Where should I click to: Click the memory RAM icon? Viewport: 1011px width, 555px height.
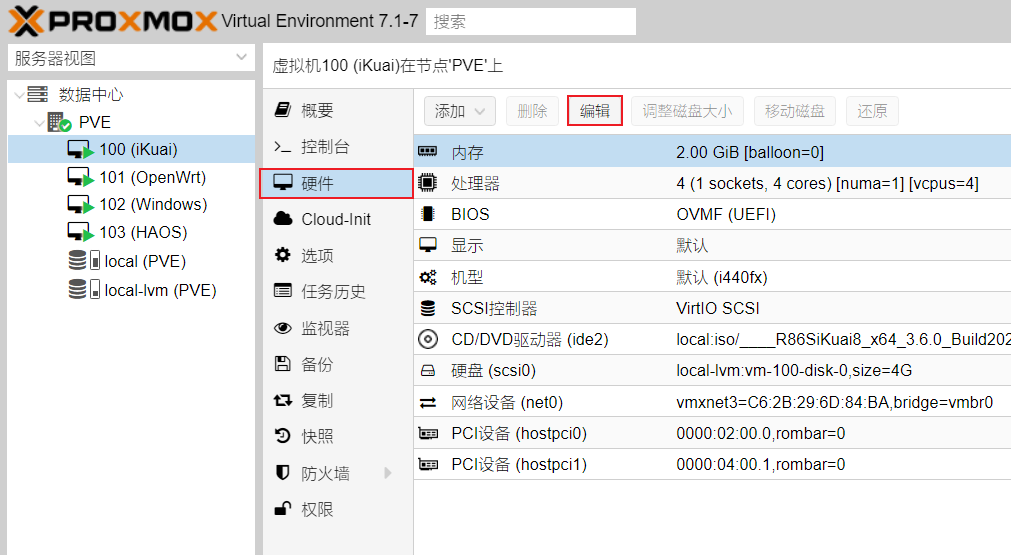[427, 151]
